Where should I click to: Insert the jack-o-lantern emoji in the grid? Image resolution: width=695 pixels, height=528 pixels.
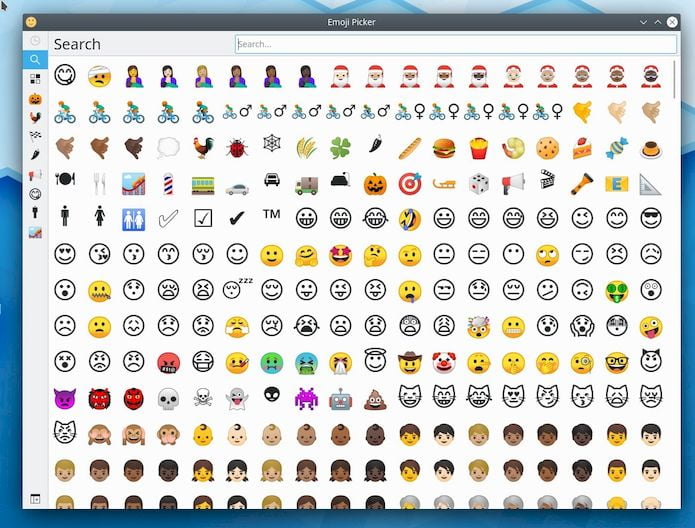tap(375, 184)
